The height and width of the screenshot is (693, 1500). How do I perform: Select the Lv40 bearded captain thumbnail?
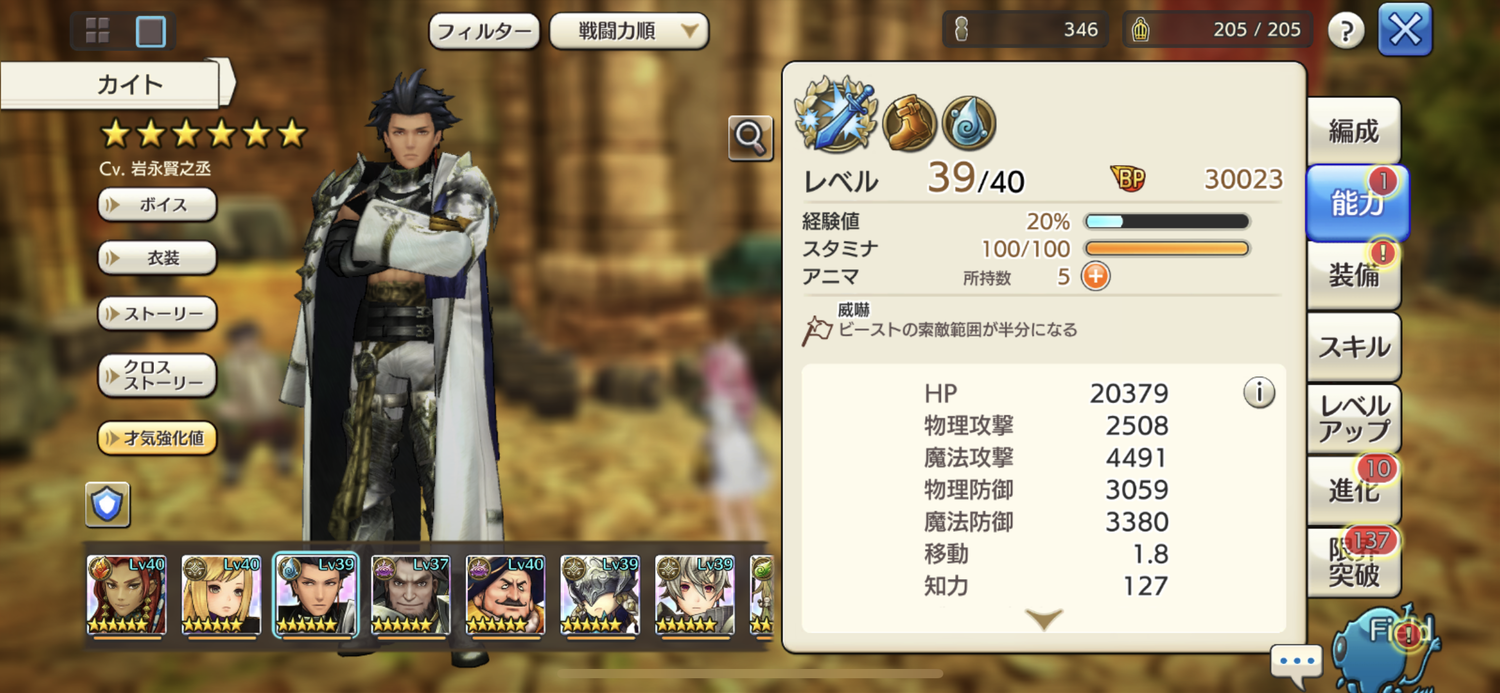pos(505,596)
